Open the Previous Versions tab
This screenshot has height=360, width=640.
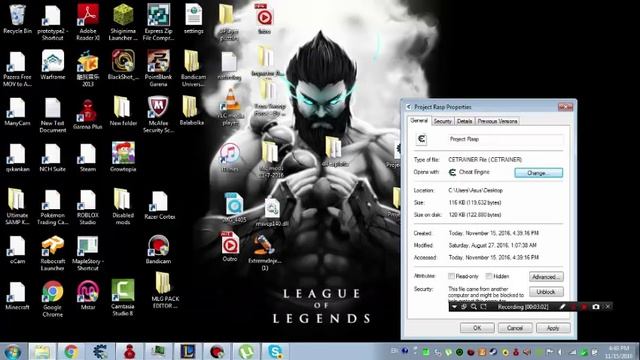pos(497,121)
